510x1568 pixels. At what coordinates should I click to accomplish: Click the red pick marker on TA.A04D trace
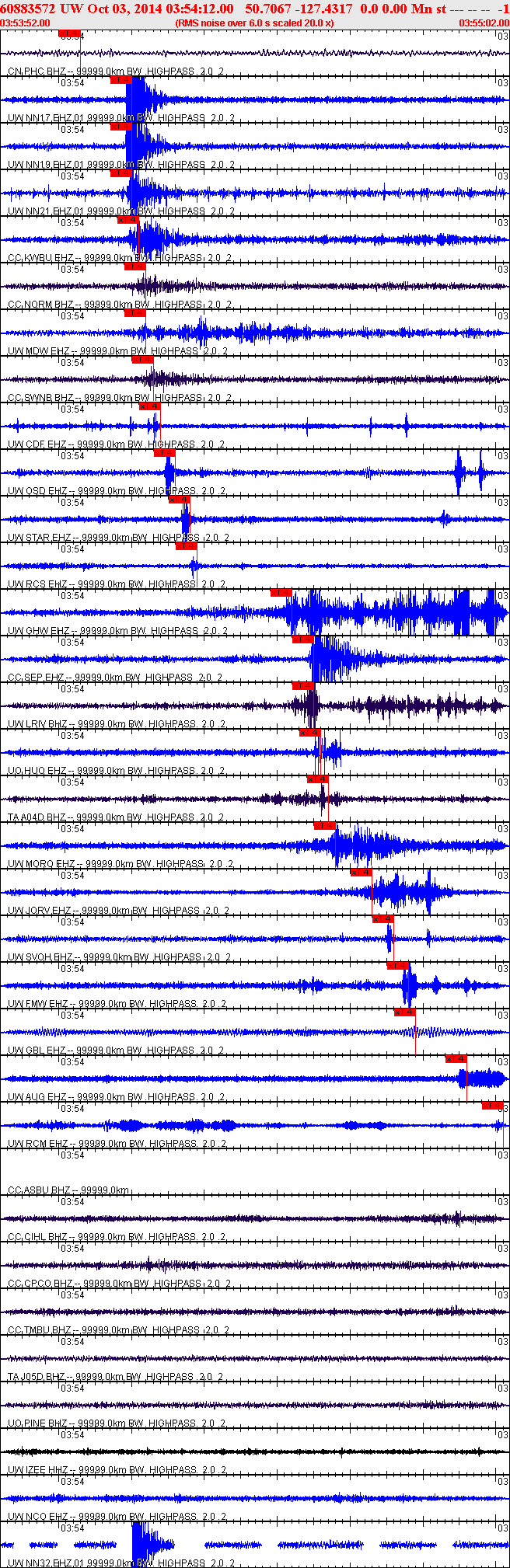pos(318,779)
